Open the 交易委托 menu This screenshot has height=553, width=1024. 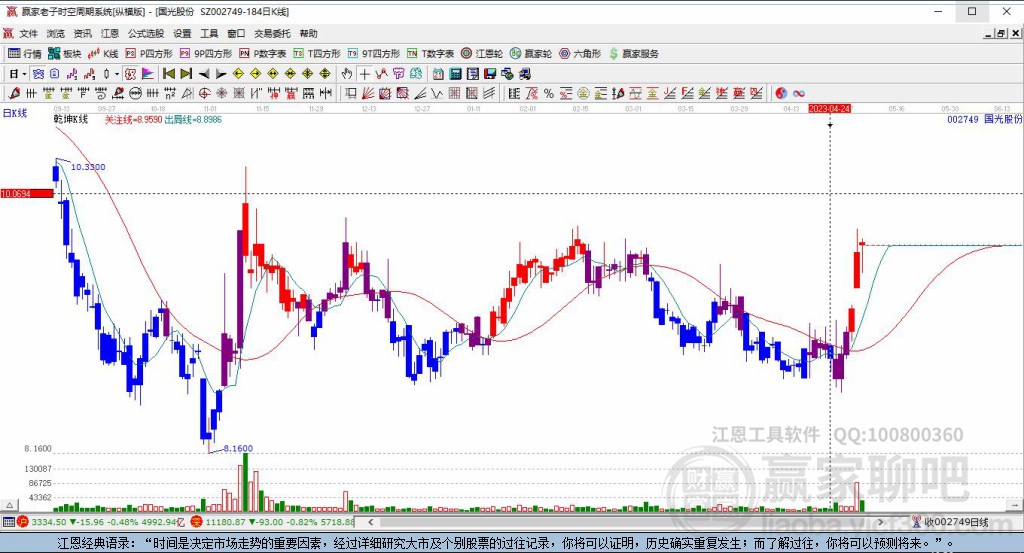pyautogui.click(x=272, y=33)
